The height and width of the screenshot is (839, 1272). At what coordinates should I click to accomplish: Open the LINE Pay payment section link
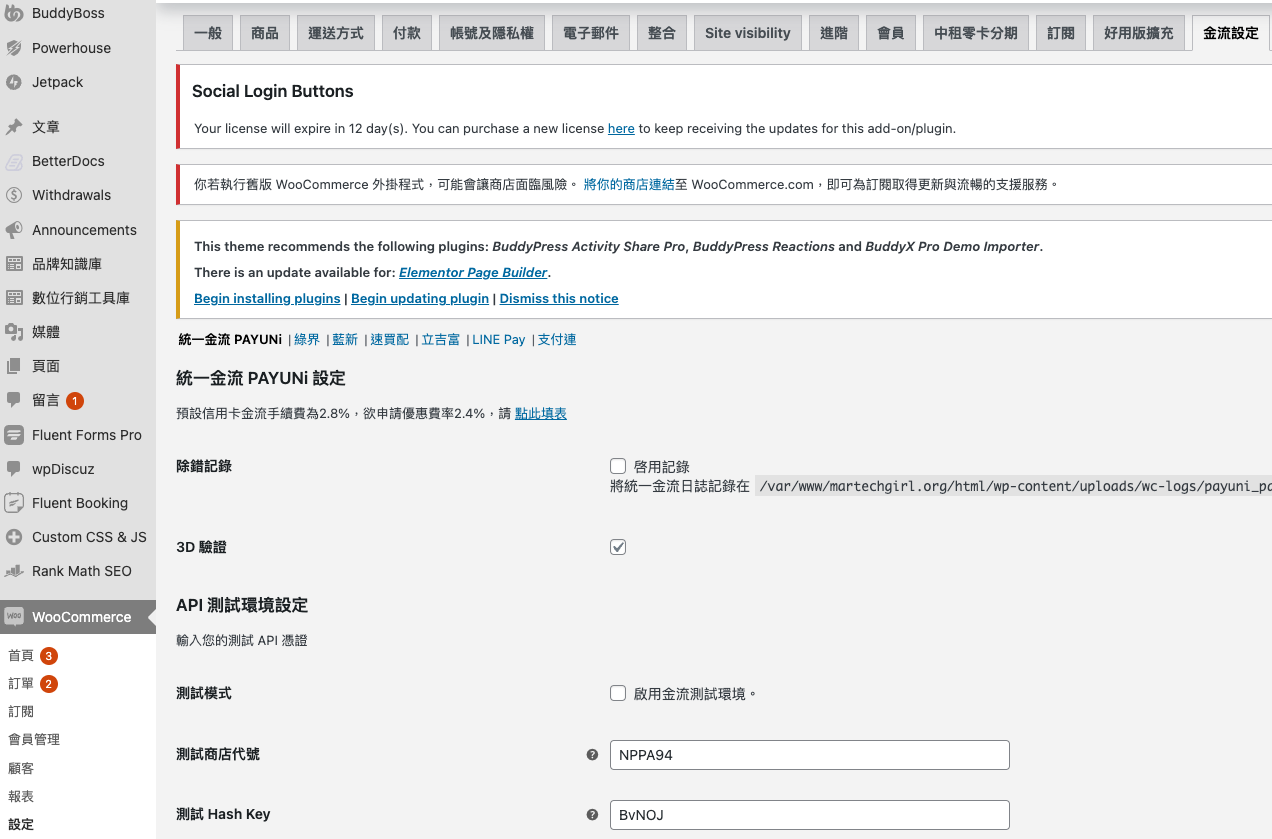click(498, 339)
